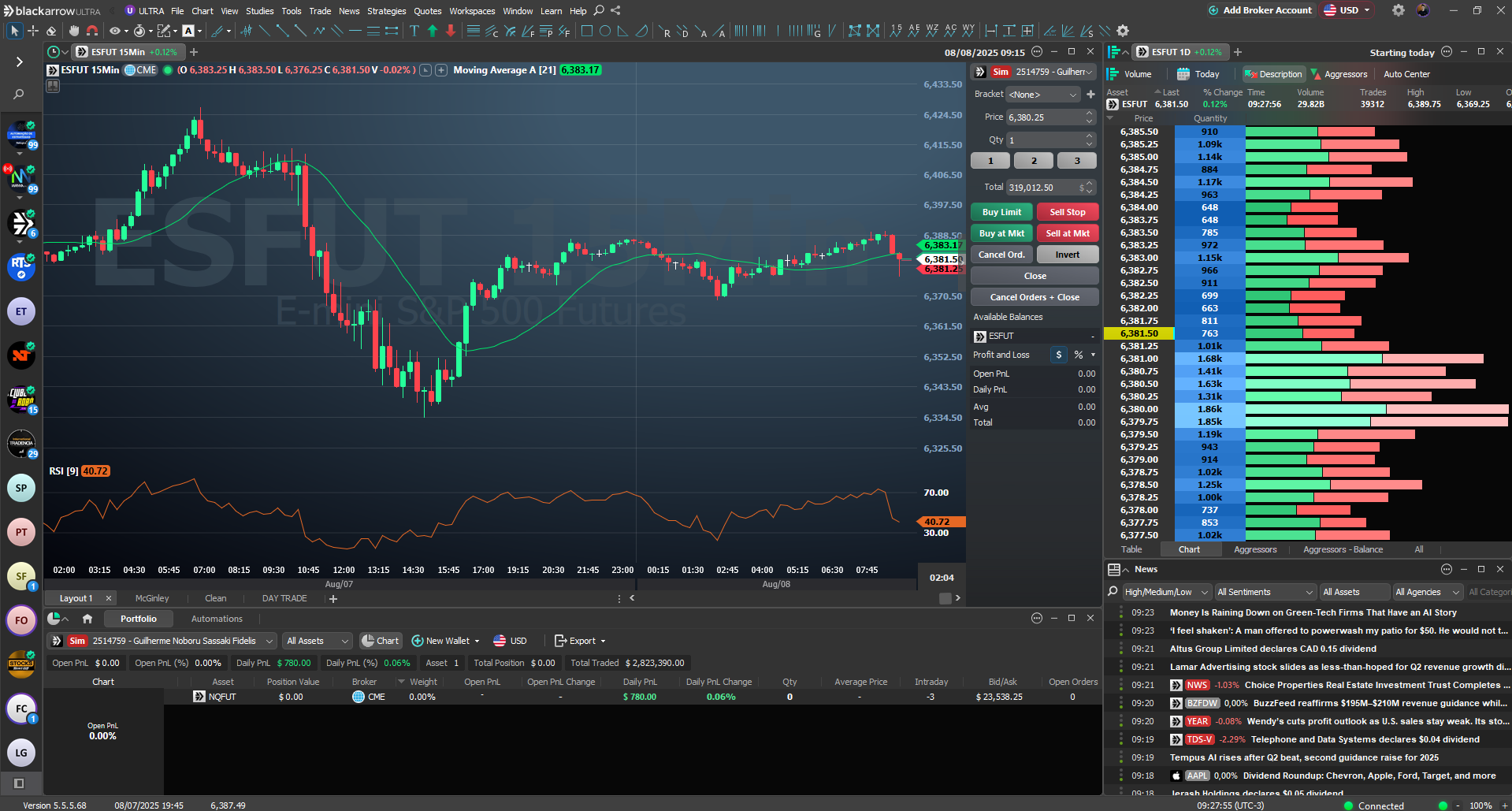Expand the All Sentiments news filter

click(1265, 592)
